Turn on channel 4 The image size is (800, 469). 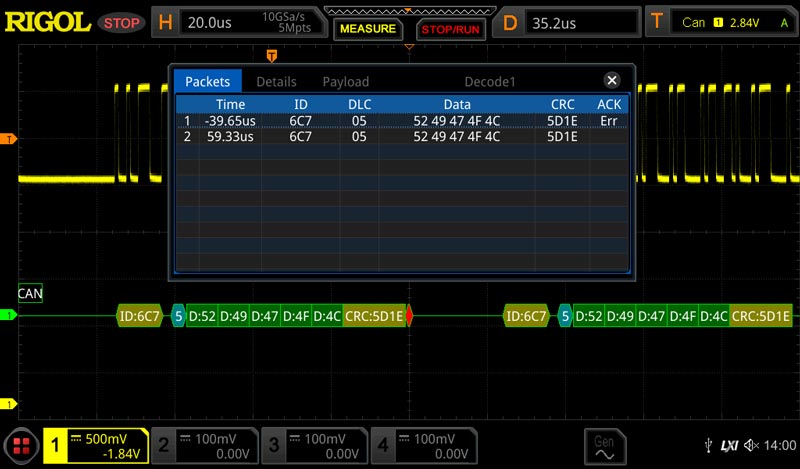click(422, 446)
